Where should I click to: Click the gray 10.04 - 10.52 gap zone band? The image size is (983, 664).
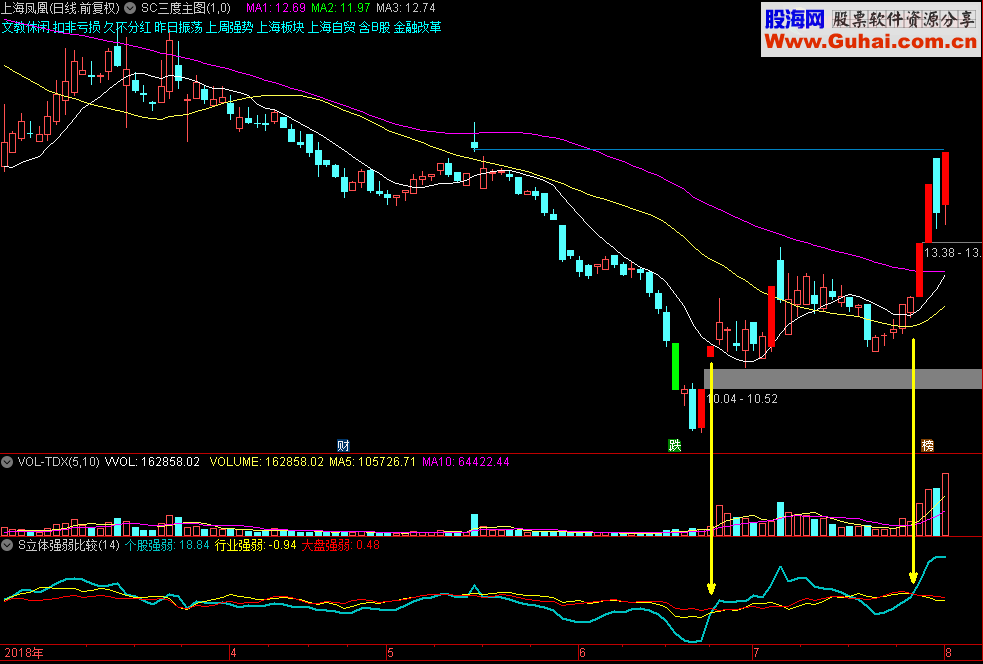(x=843, y=379)
